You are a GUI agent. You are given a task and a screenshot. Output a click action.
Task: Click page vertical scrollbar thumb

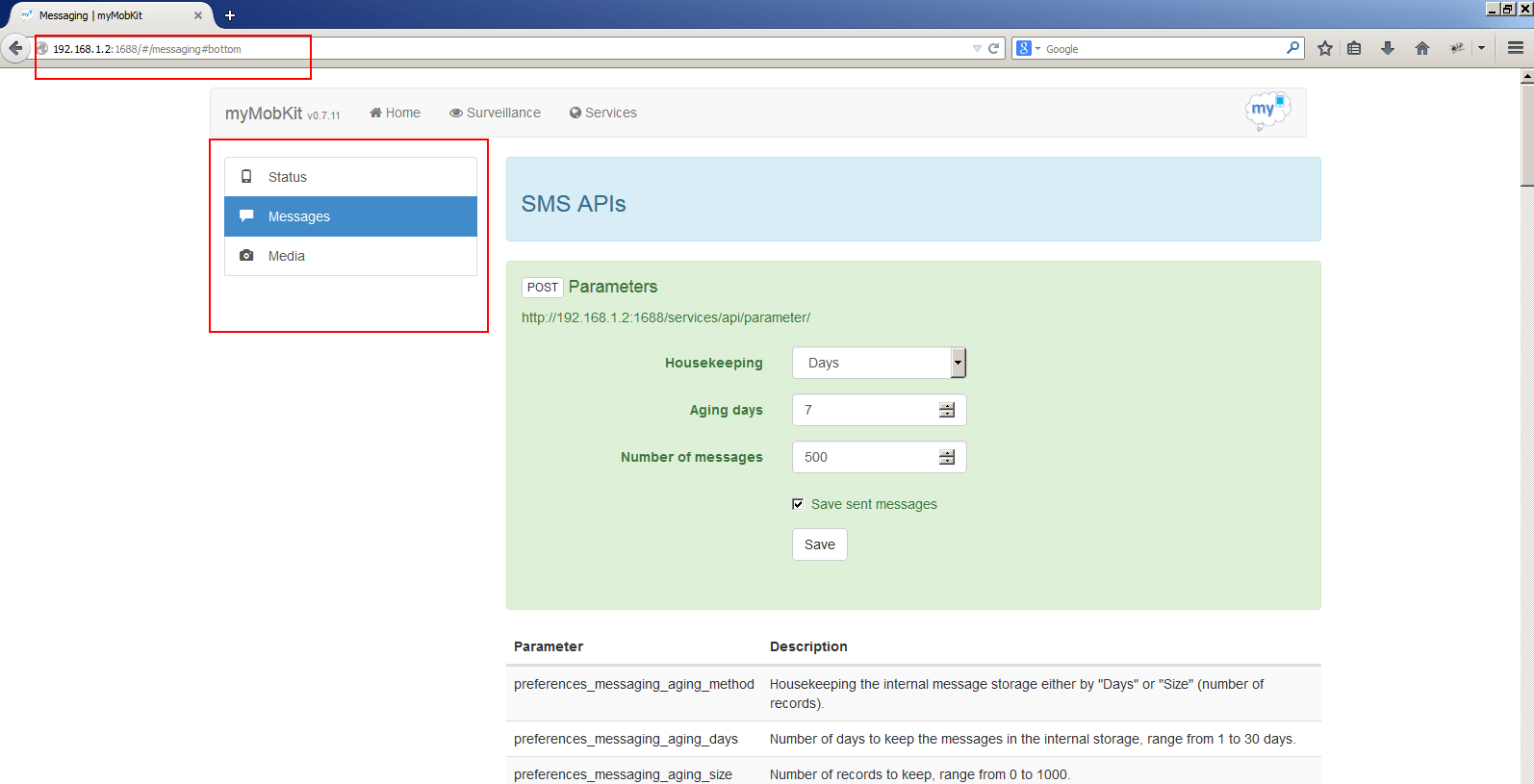coord(1526,135)
